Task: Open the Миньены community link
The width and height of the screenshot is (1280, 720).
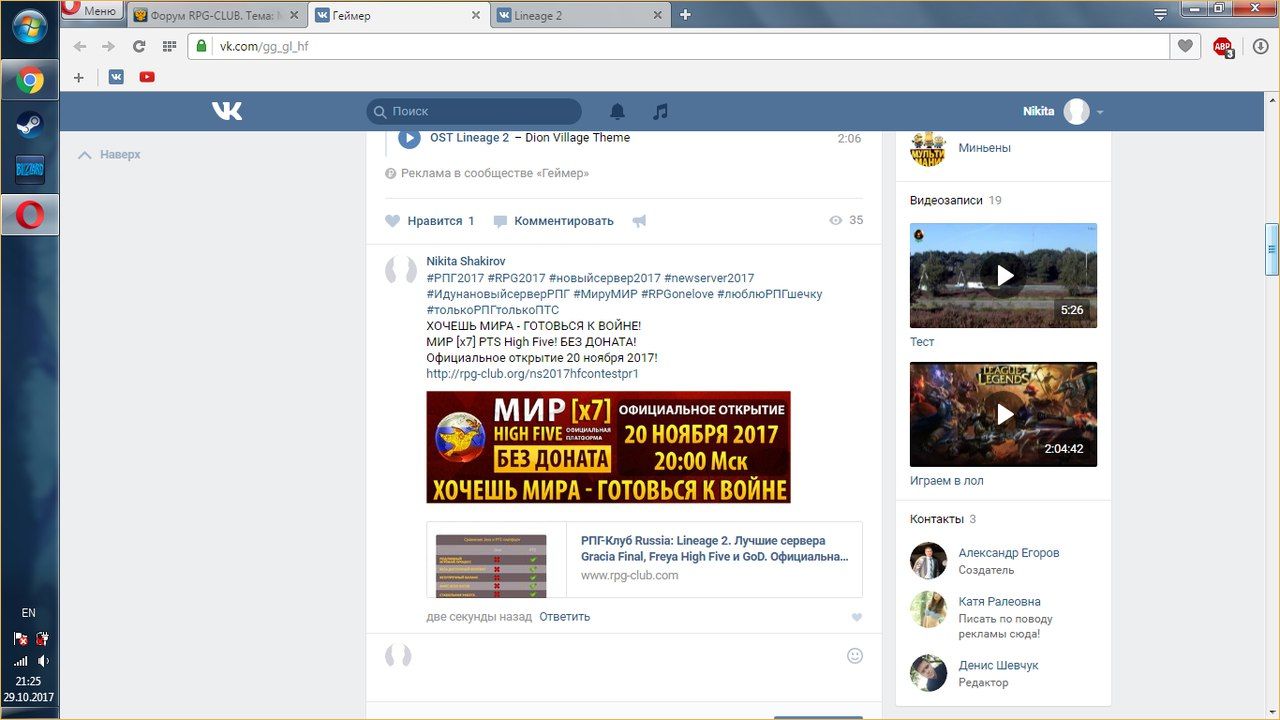Action: [x=984, y=148]
